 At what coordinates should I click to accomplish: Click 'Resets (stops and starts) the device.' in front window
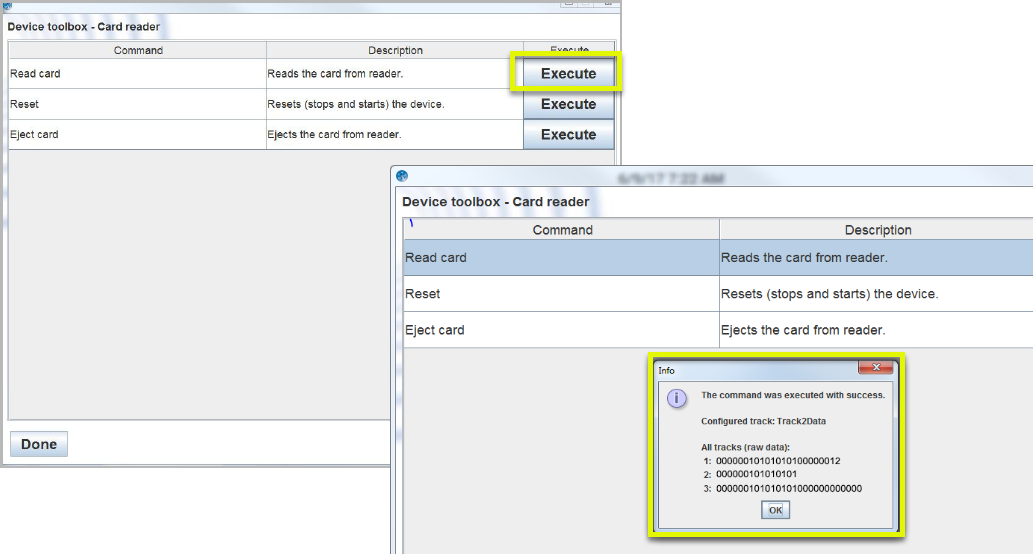point(829,294)
